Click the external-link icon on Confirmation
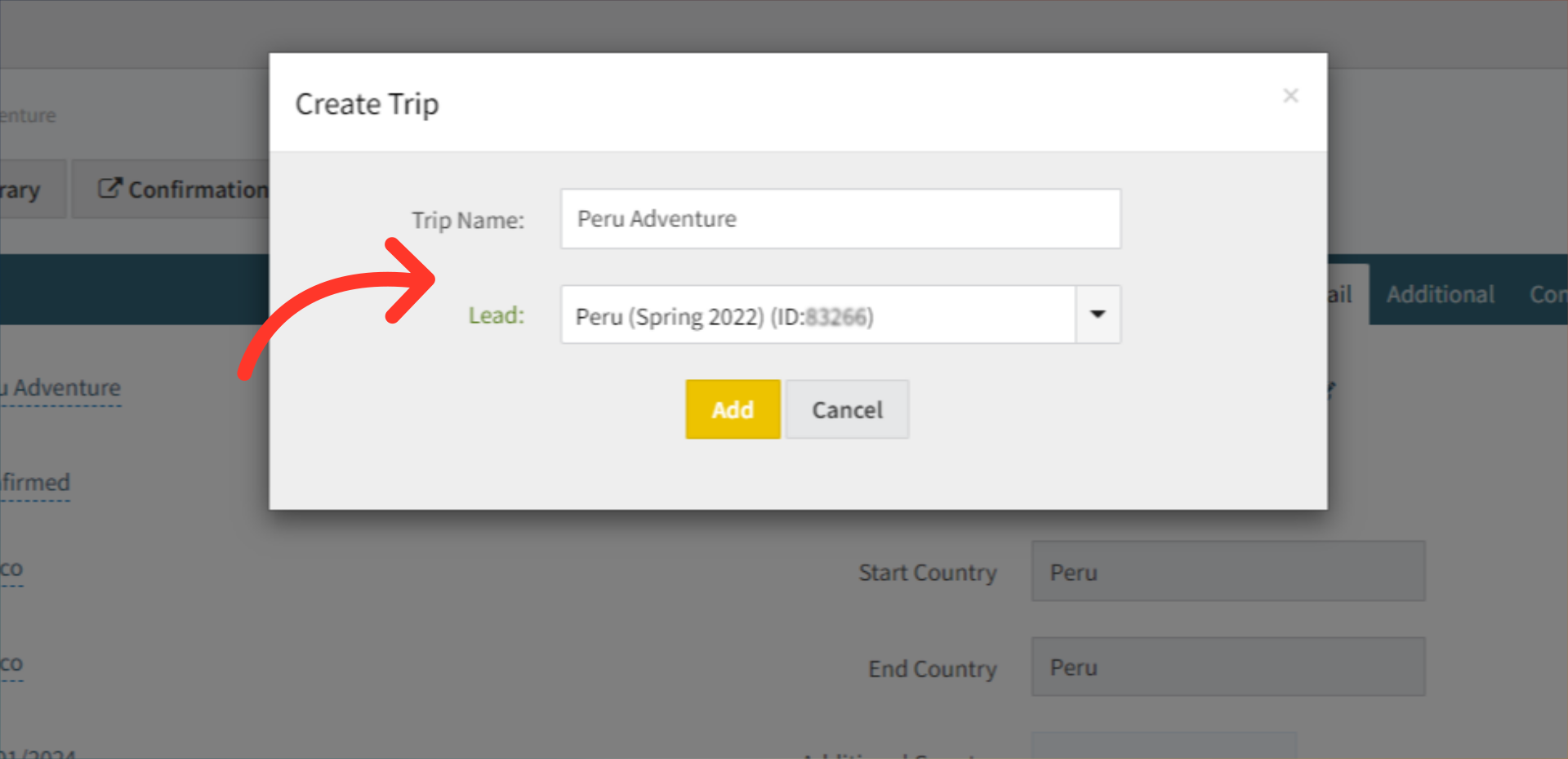This screenshot has height=759, width=1568. [109, 189]
